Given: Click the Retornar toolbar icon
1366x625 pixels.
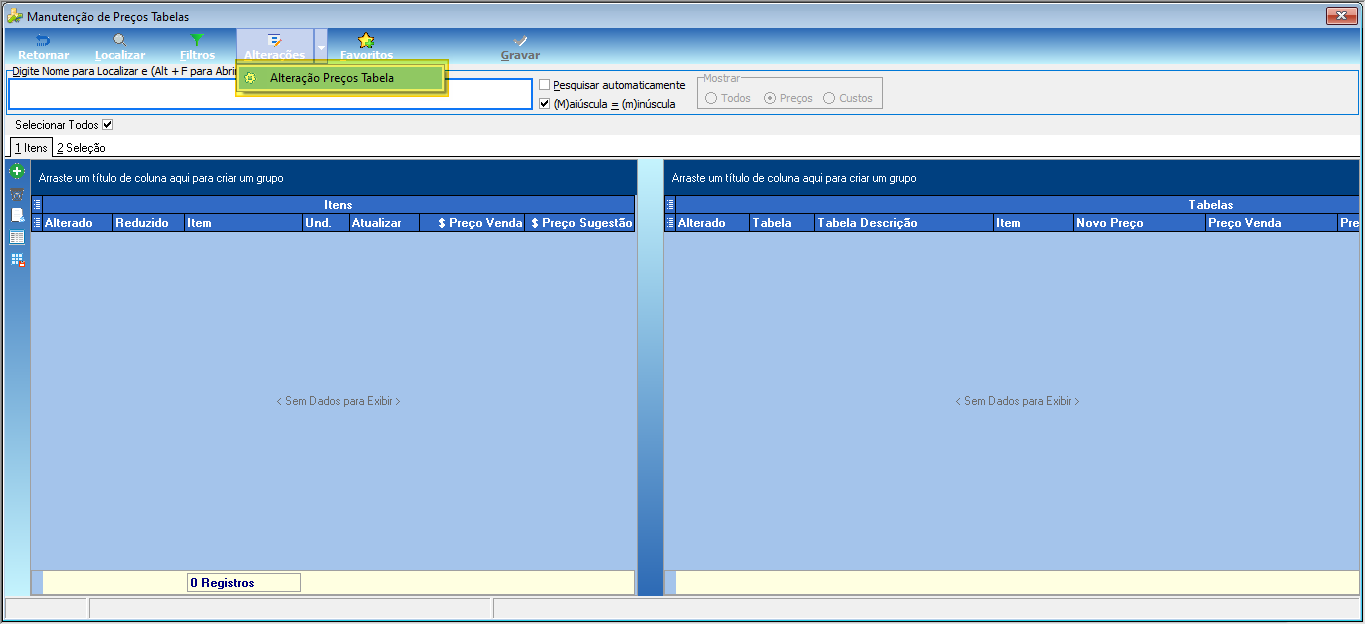Looking at the screenshot, I should point(43,41).
